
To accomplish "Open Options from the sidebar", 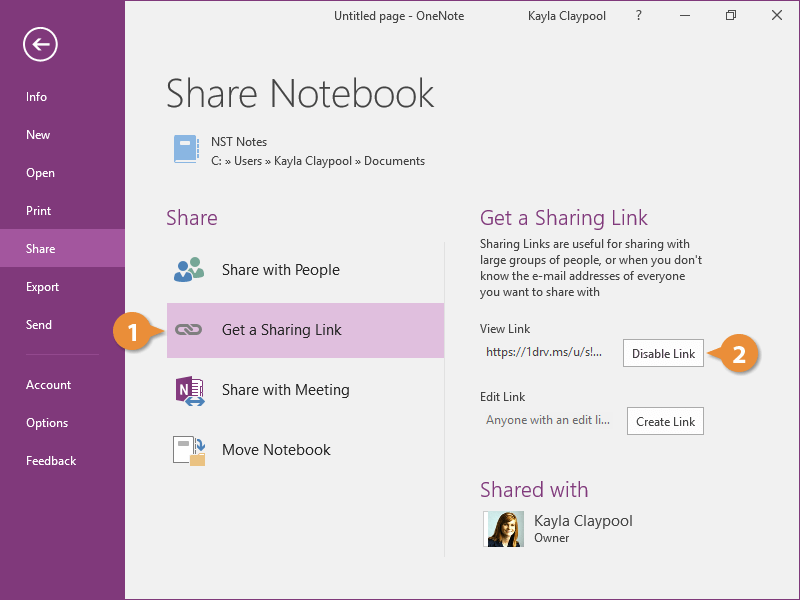I will pos(47,423).
